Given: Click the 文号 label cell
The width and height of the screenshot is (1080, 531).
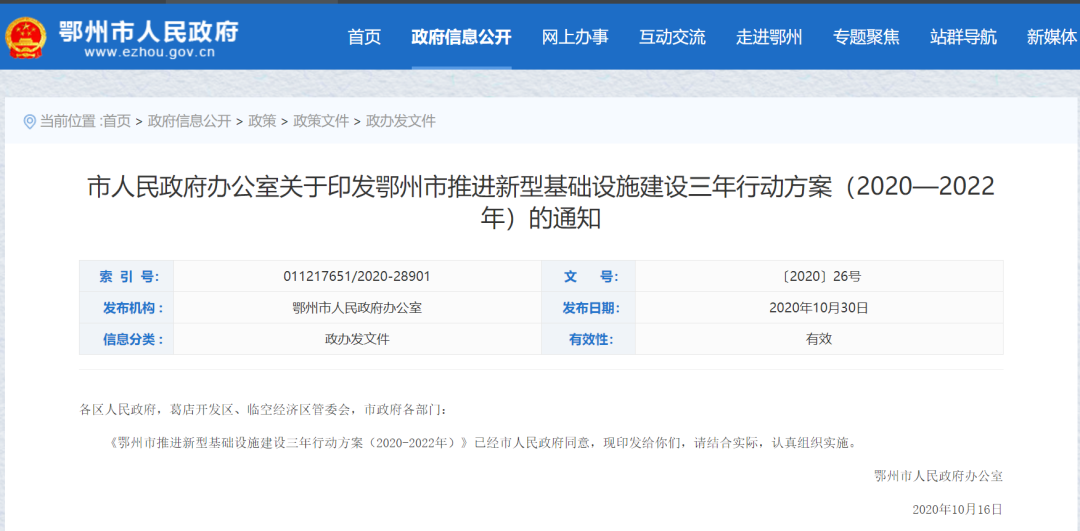Looking at the screenshot, I should (x=588, y=277).
